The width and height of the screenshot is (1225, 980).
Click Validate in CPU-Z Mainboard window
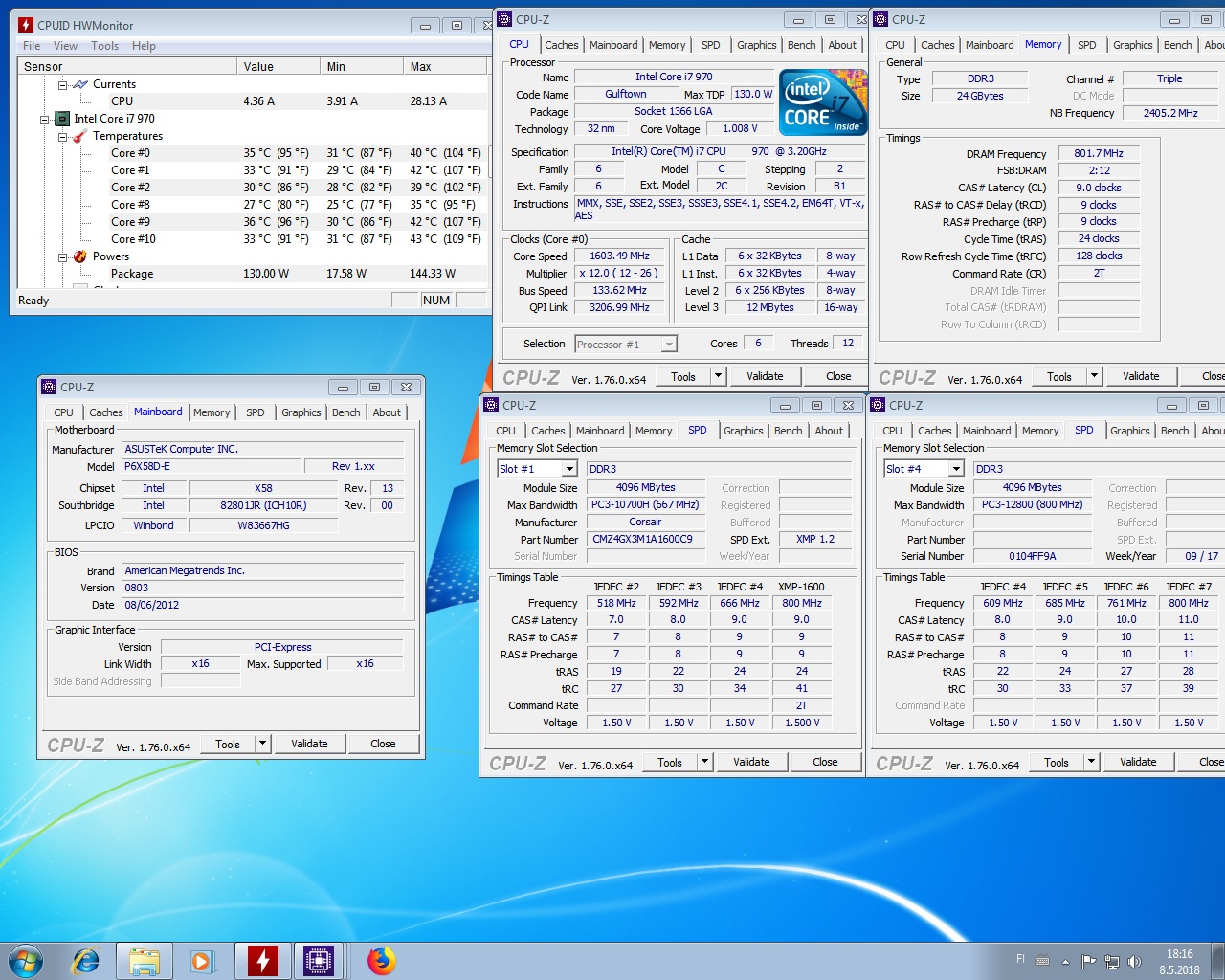tap(309, 744)
